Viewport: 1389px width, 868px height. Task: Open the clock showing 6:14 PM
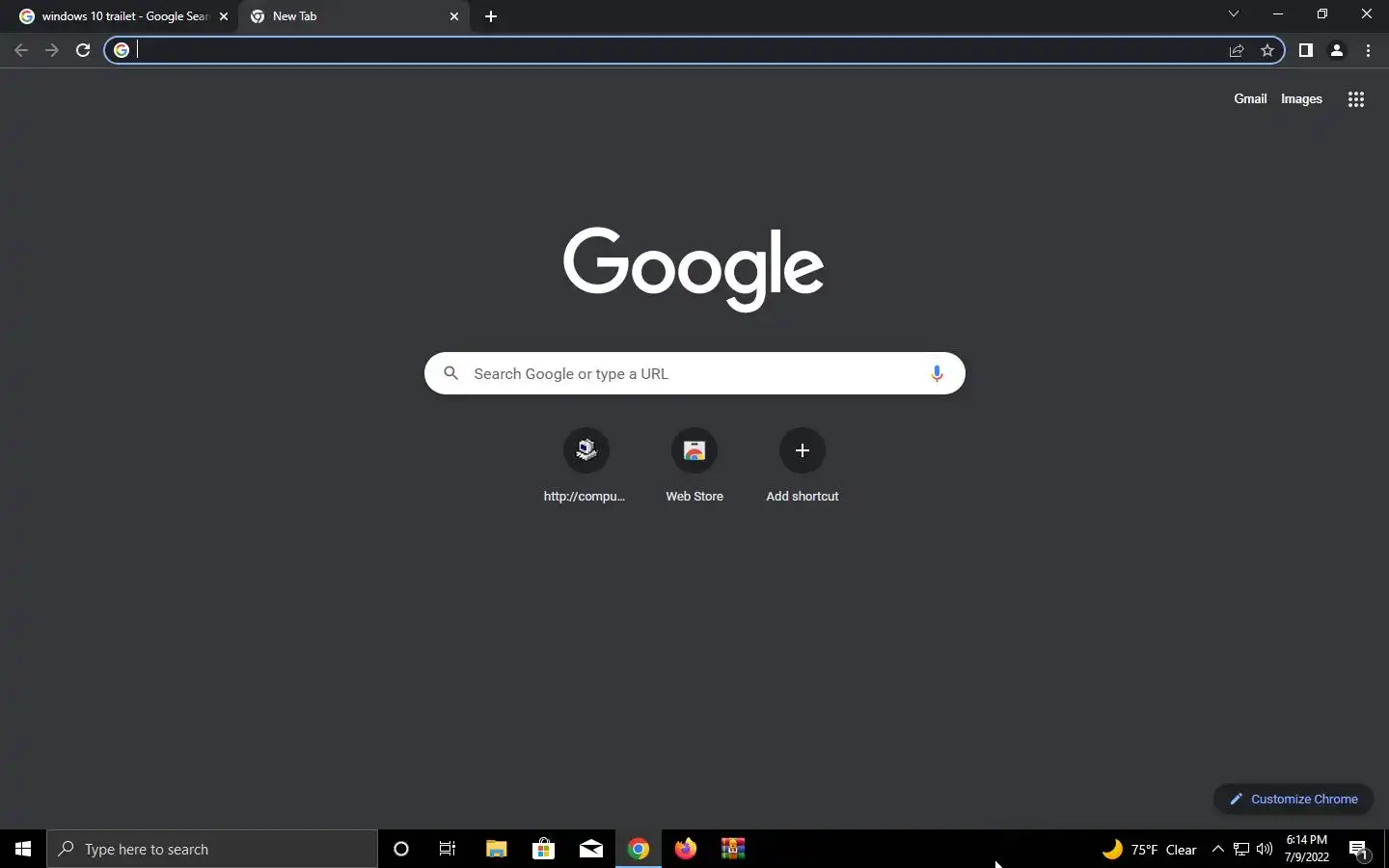(x=1307, y=849)
